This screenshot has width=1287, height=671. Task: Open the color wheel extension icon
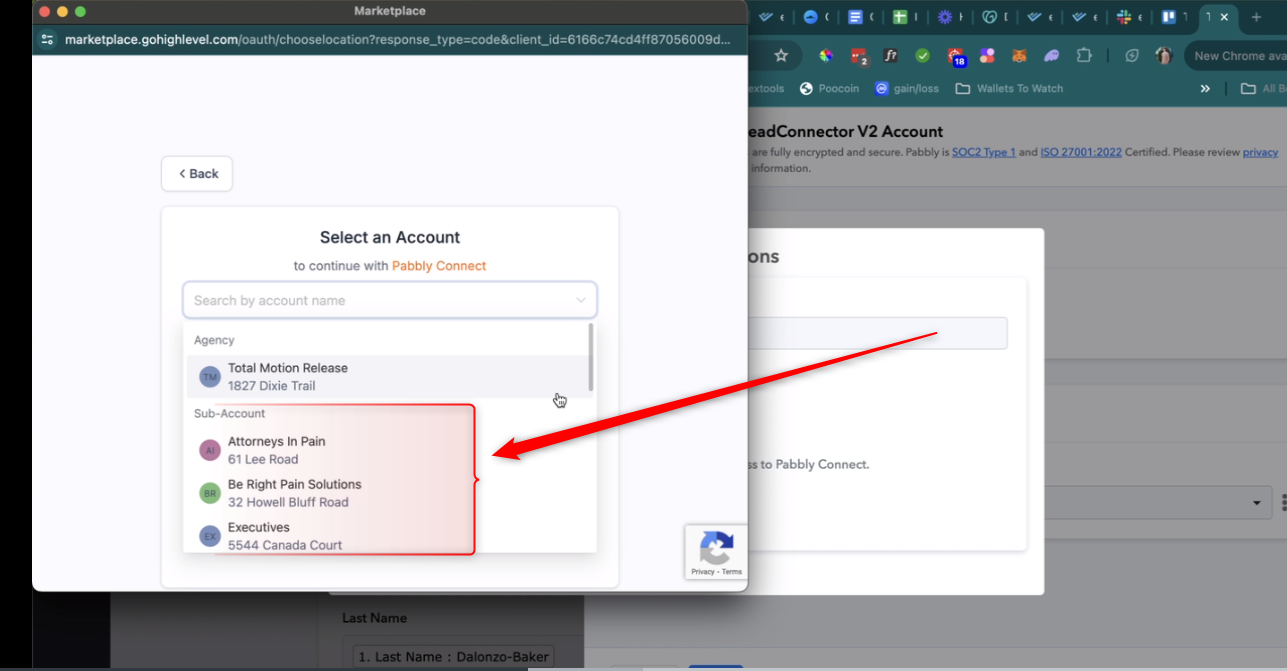826,56
